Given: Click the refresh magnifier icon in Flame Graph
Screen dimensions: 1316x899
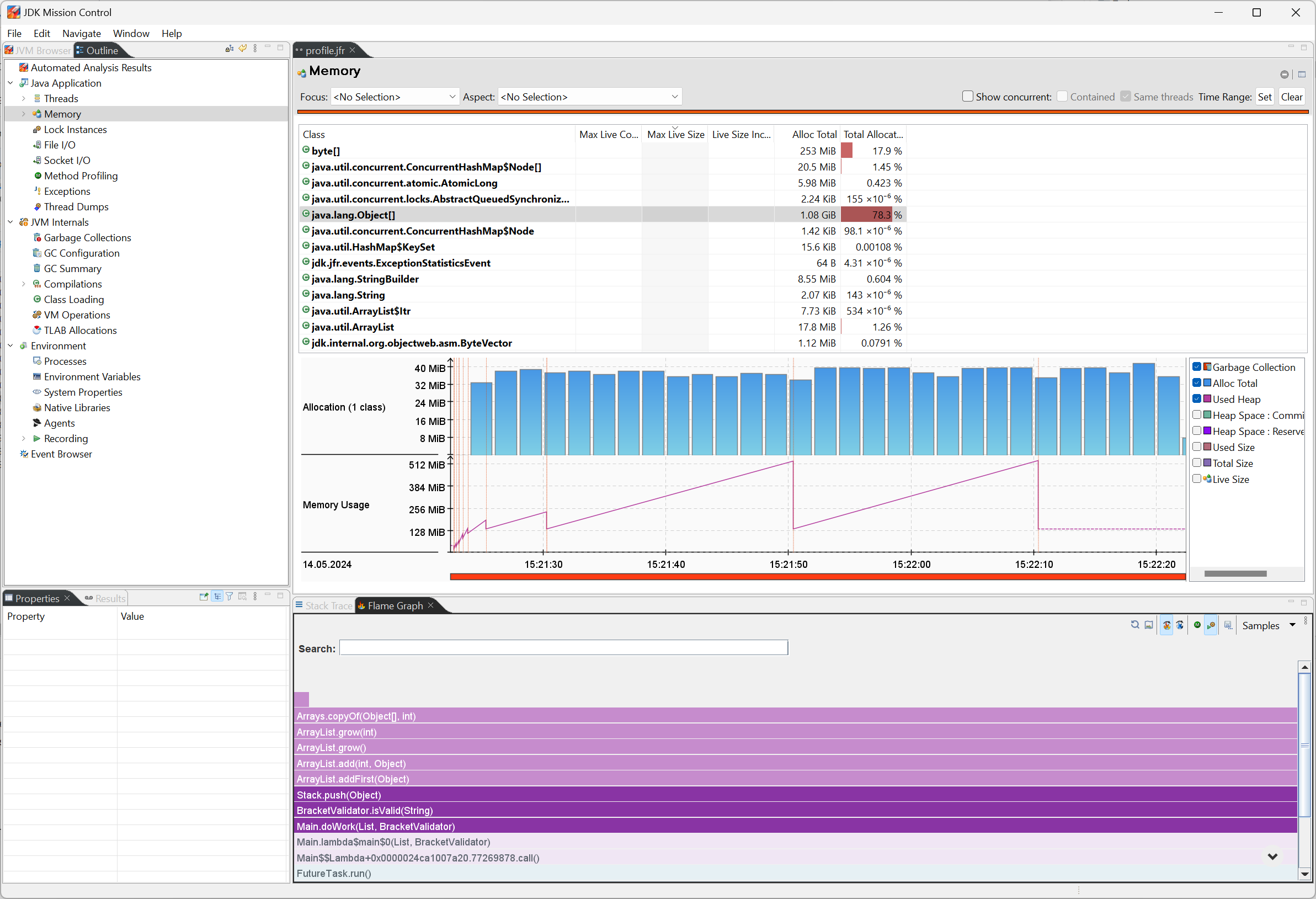Looking at the screenshot, I should coord(1135,625).
